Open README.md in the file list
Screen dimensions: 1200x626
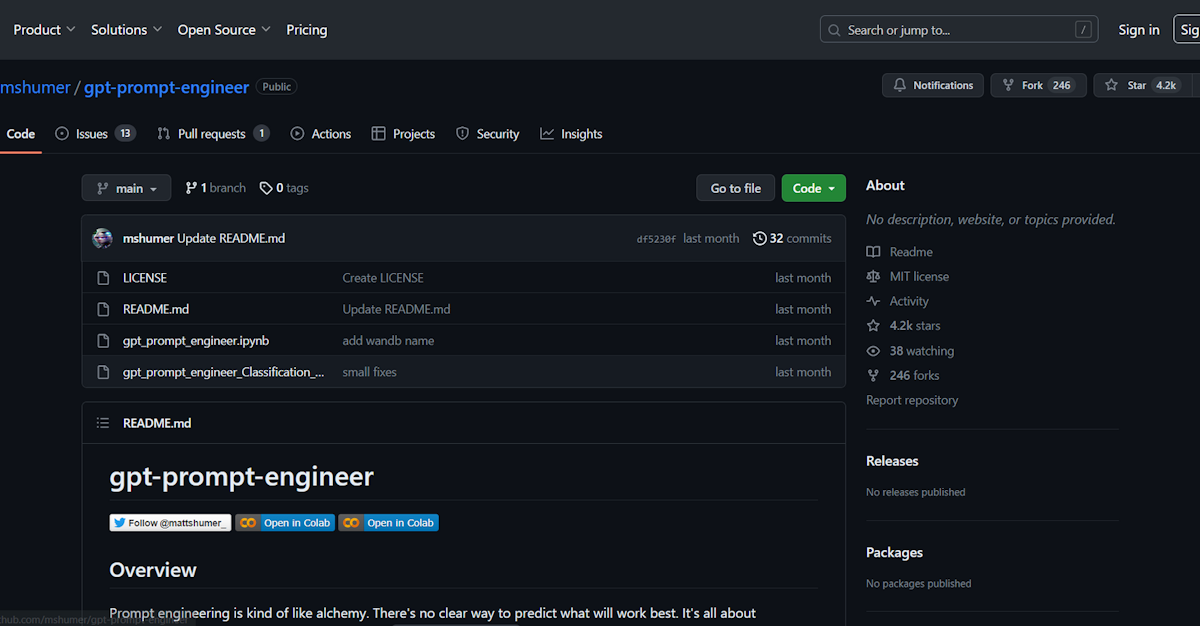(x=156, y=309)
